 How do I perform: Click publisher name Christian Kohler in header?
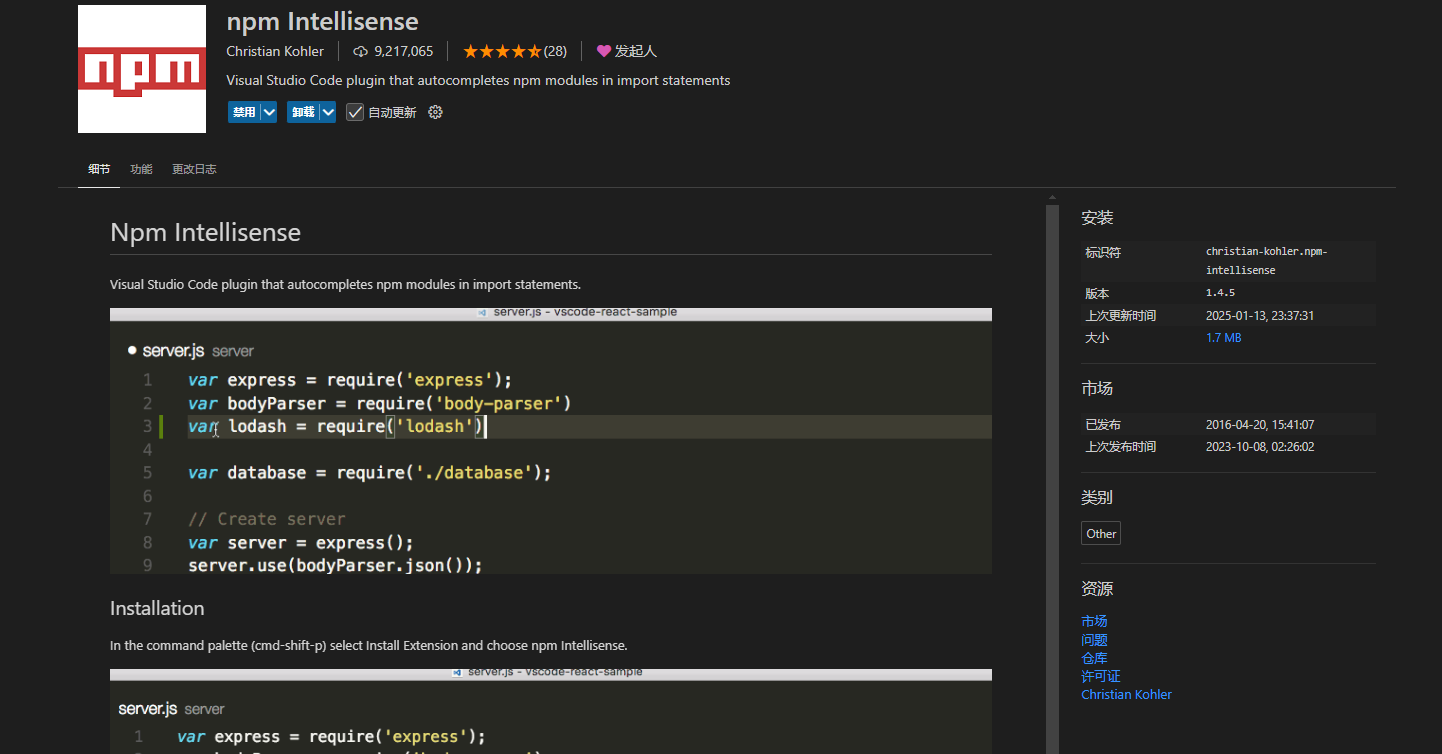pos(275,51)
